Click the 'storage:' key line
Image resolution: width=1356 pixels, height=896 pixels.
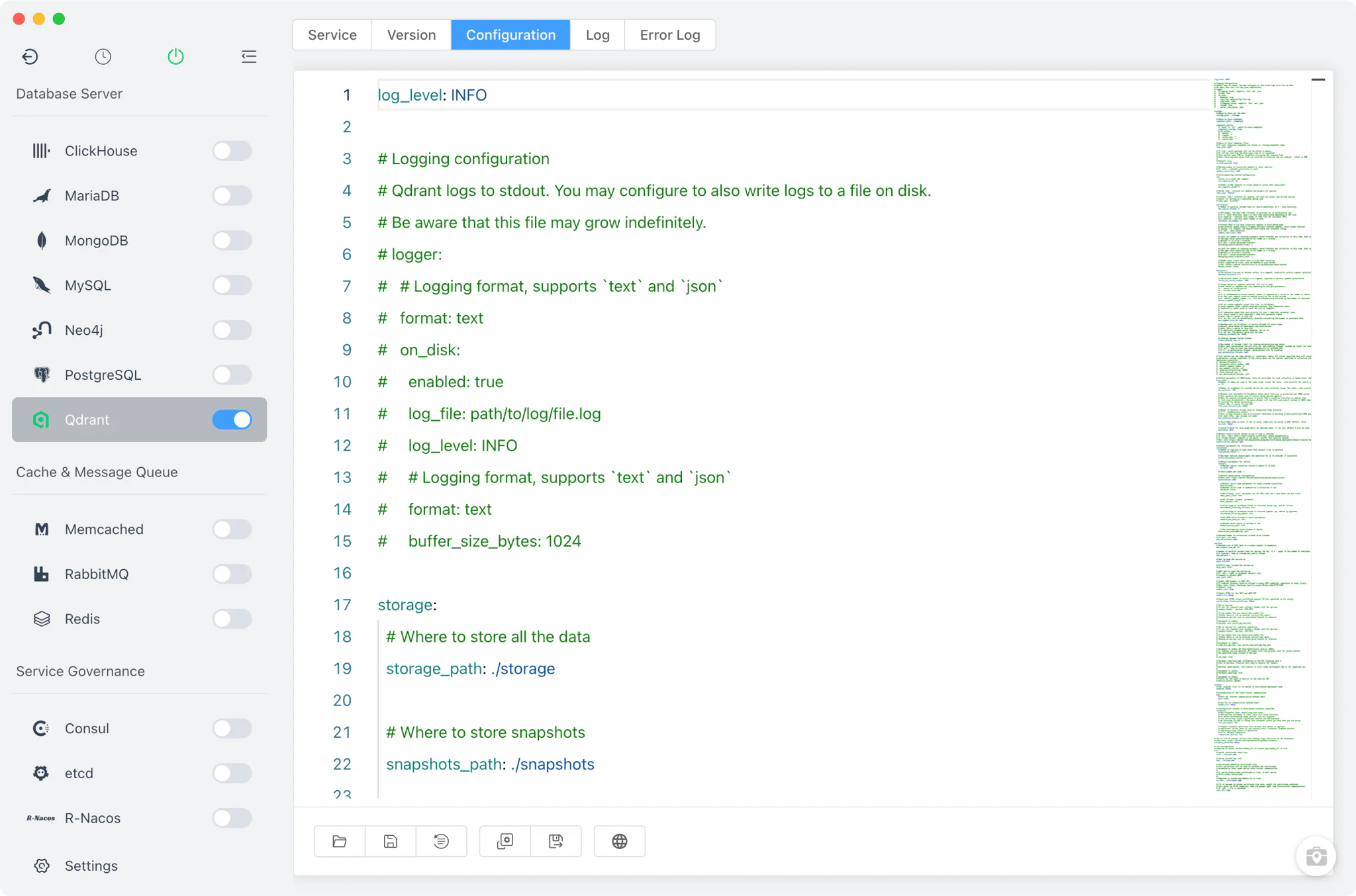(x=407, y=605)
